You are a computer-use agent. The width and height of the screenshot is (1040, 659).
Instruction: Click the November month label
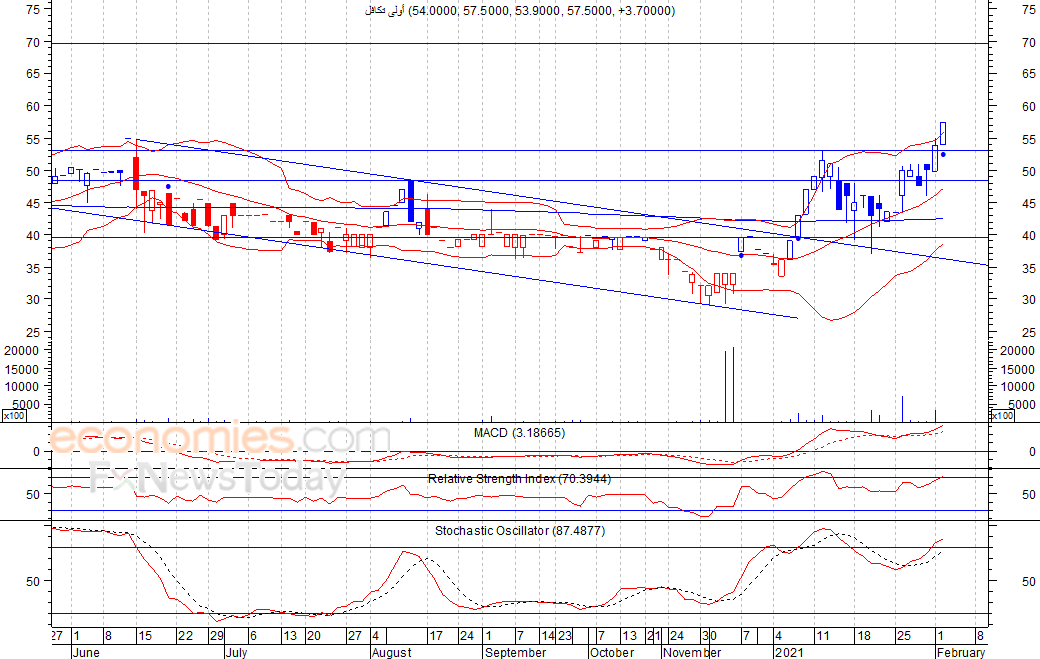coord(692,652)
